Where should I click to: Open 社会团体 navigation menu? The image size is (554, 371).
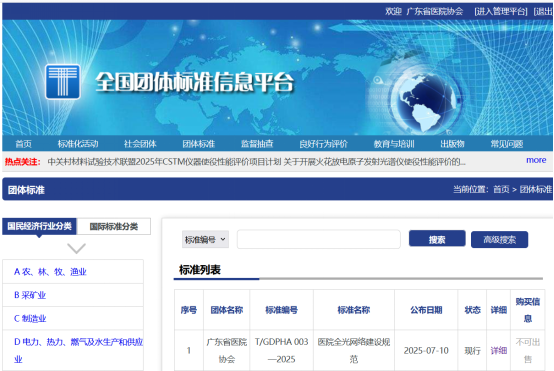click(x=140, y=144)
